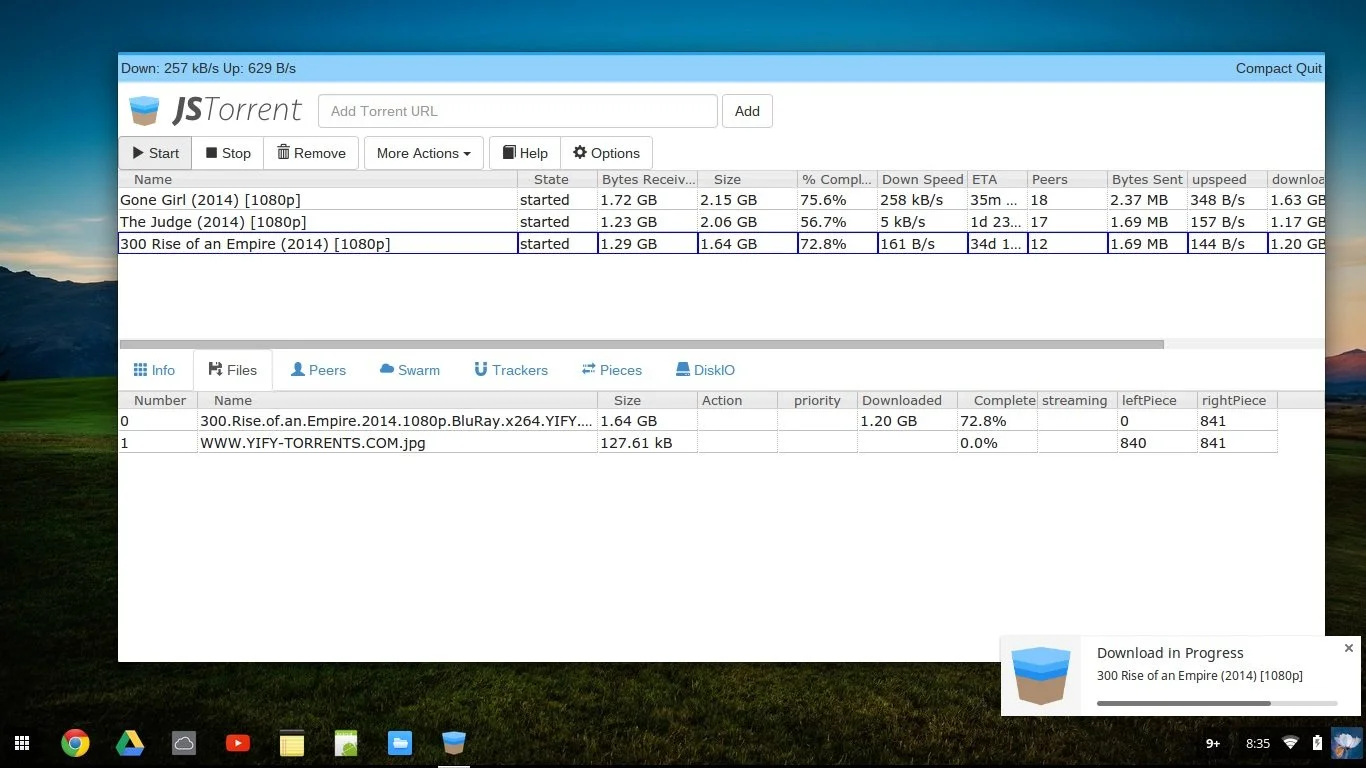Open the Swarm tab
Image resolution: width=1366 pixels, height=768 pixels.
coord(410,370)
